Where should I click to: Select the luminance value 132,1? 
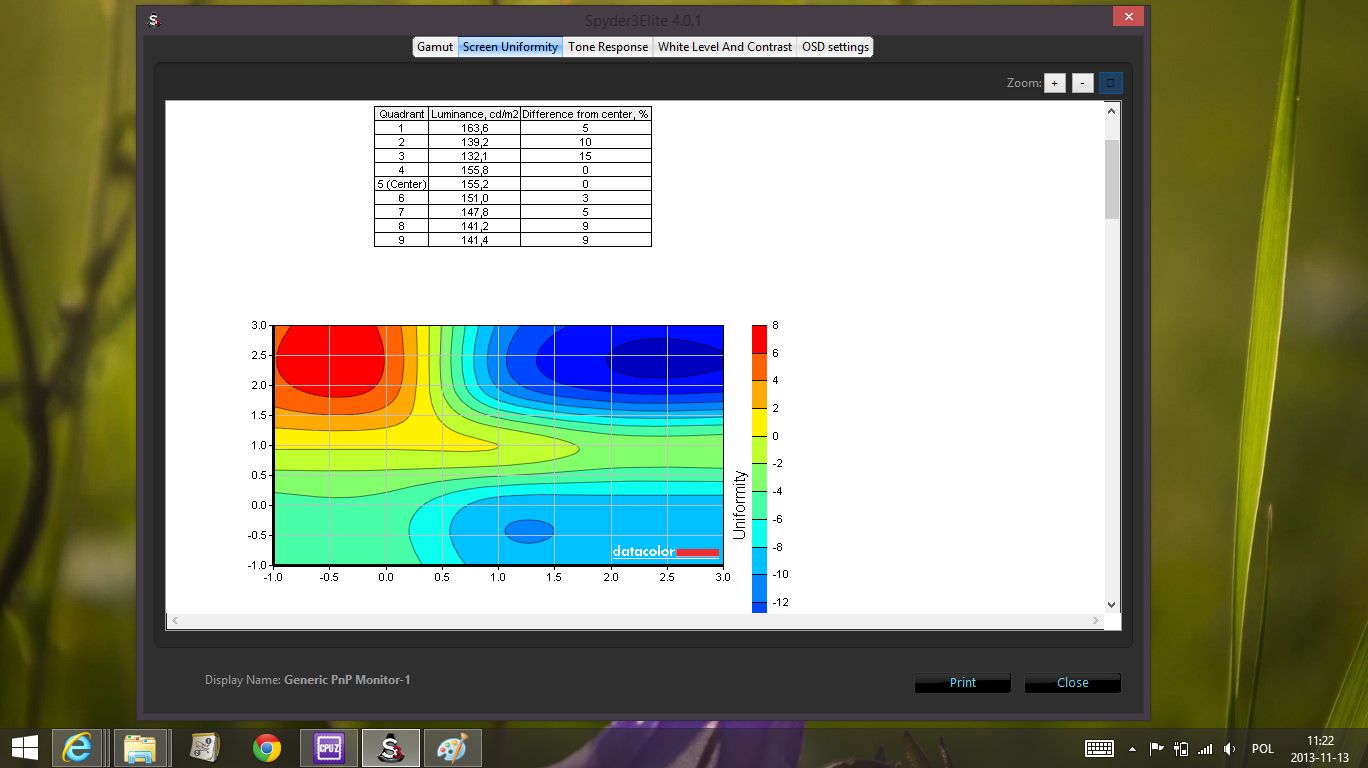coord(475,156)
